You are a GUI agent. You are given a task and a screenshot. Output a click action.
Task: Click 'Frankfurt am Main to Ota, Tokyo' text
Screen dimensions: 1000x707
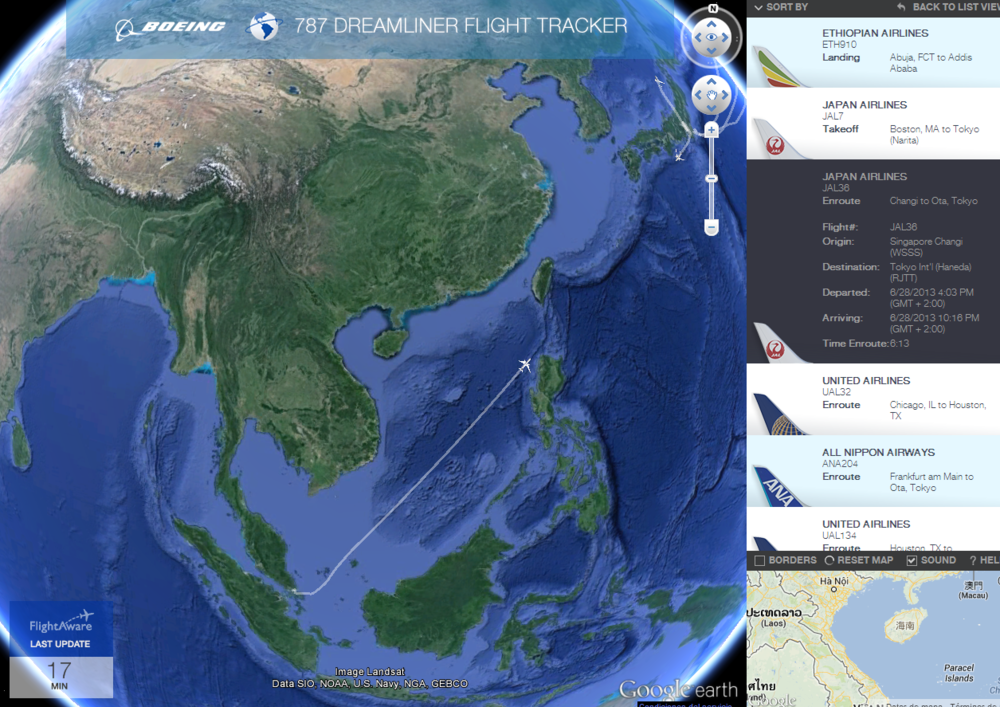[x=931, y=481]
